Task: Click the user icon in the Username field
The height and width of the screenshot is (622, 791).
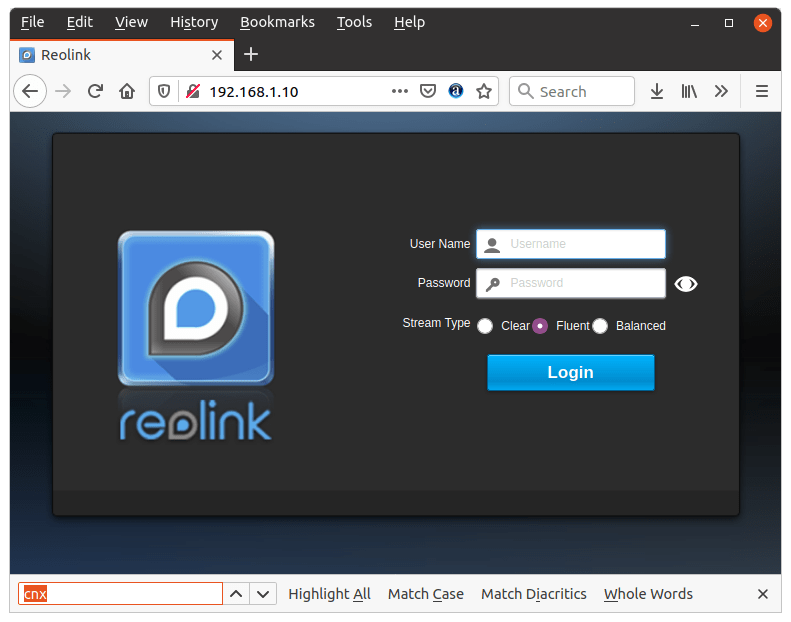Action: pos(492,245)
